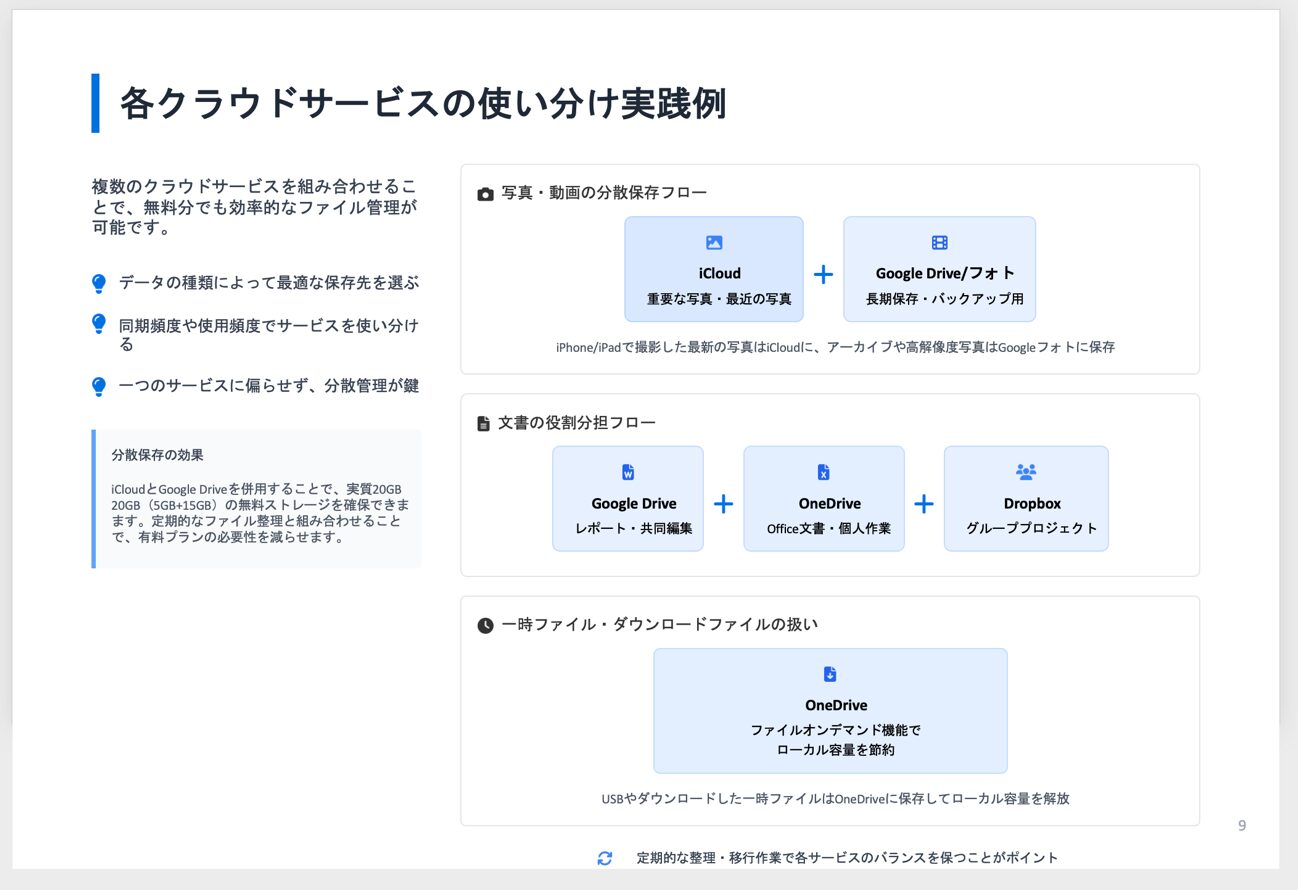Select the Dropbox グループプロジェクト card
The image size is (1298, 890).
coord(1026,499)
